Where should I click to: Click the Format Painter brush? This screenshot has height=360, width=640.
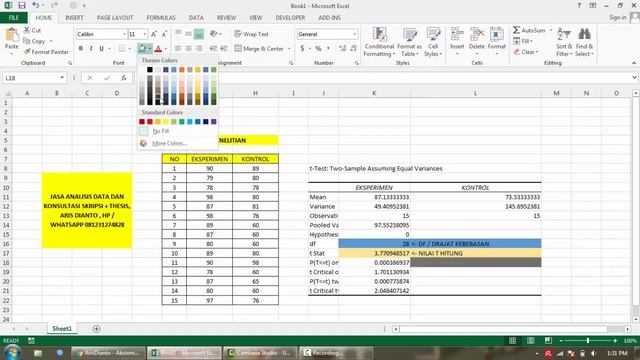(27, 52)
